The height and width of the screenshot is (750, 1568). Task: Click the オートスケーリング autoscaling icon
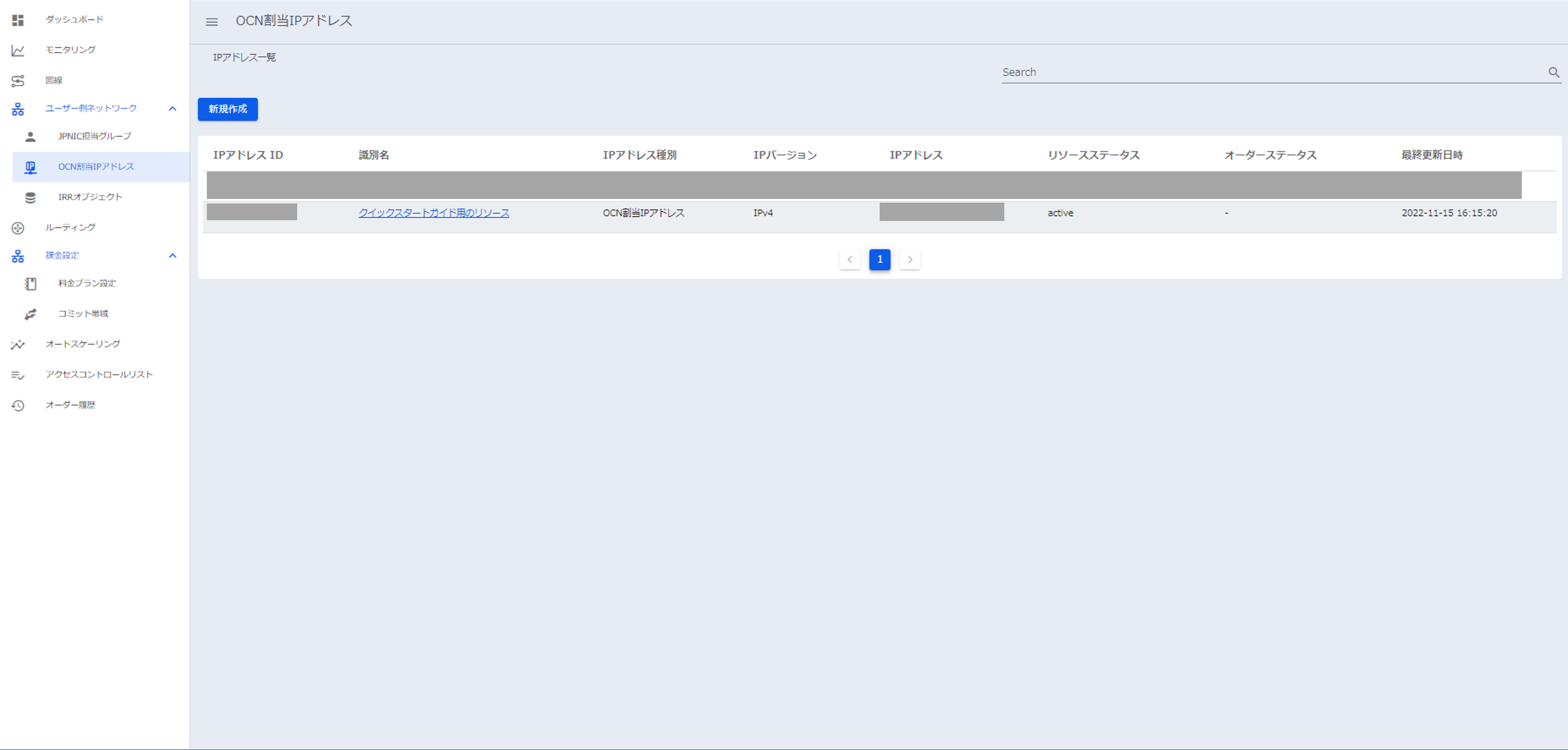click(18, 344)
